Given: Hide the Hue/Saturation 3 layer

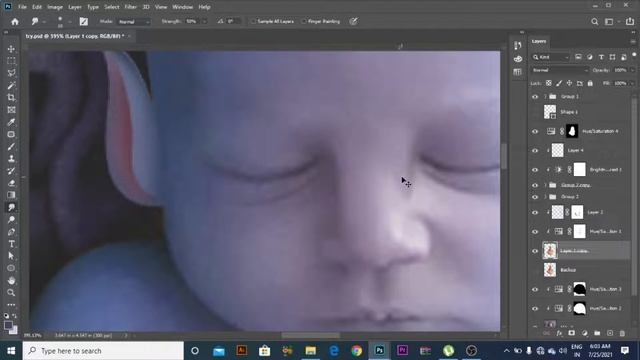Looking at the screenshot, I should (x=535, y=289).
